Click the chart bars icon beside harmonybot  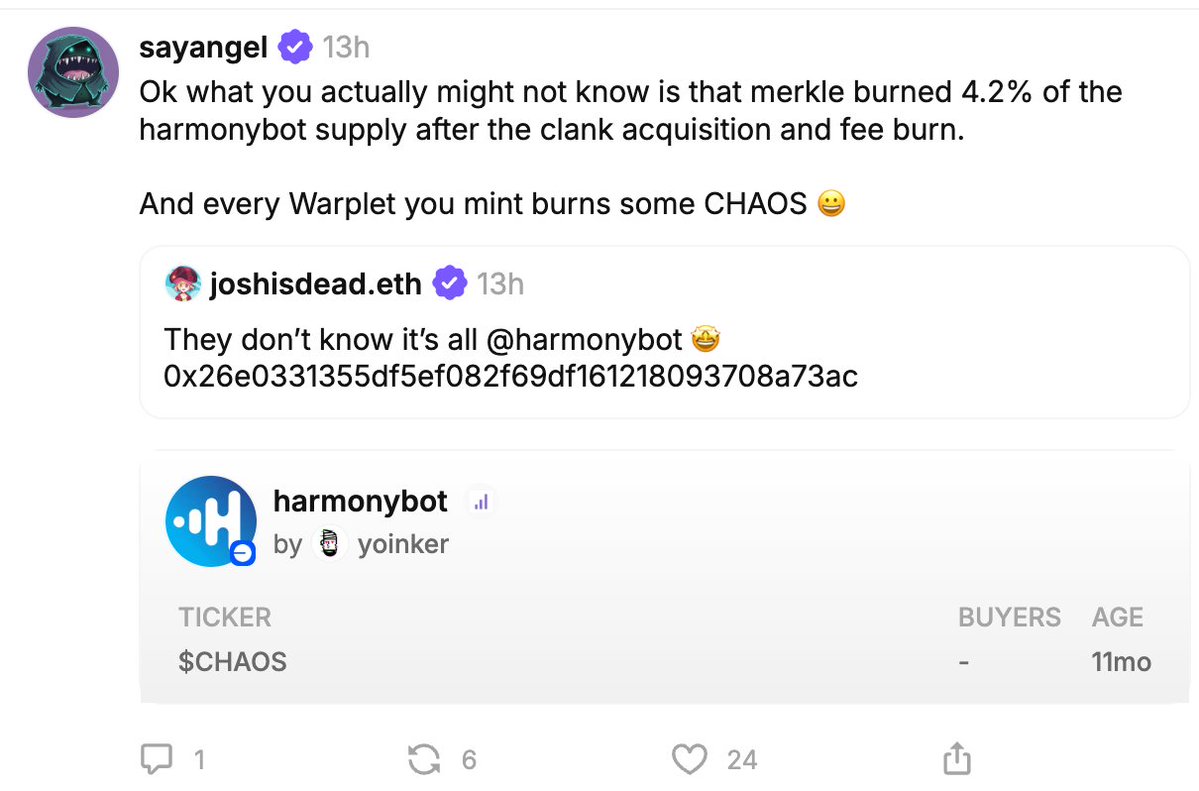pos(481,502)
